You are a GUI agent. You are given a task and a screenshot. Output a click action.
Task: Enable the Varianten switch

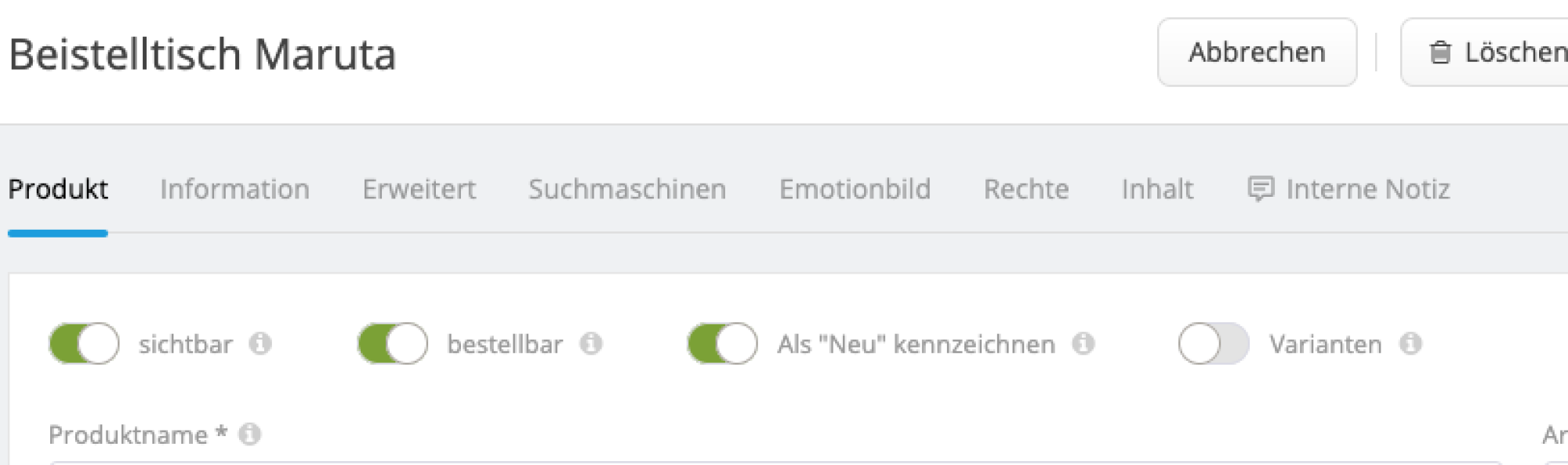1212,343
